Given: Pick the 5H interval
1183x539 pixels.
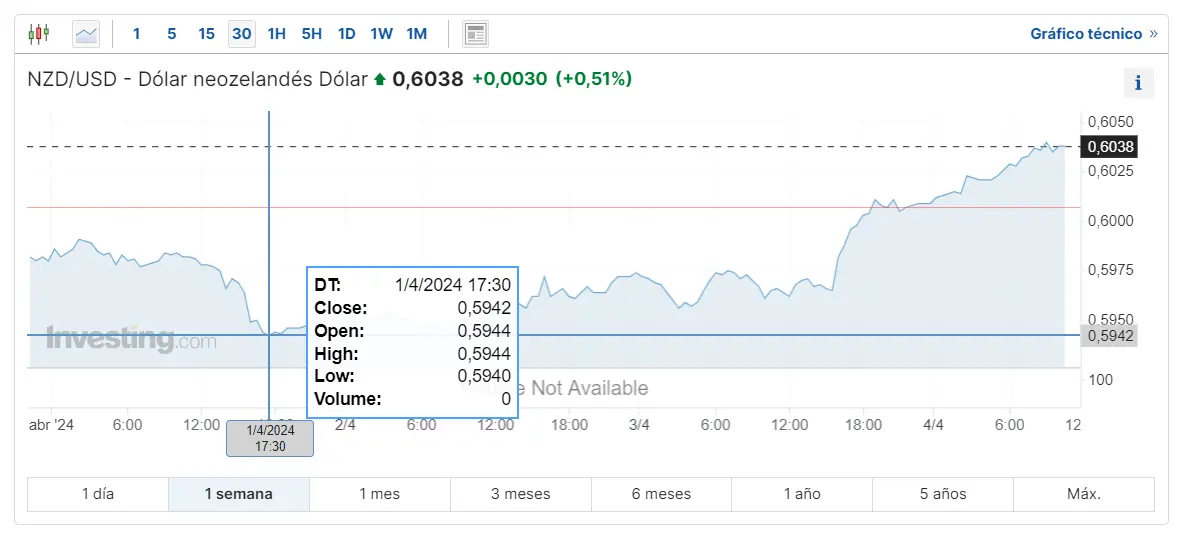Looking at the screenshot, I should [x=311, y=34].
